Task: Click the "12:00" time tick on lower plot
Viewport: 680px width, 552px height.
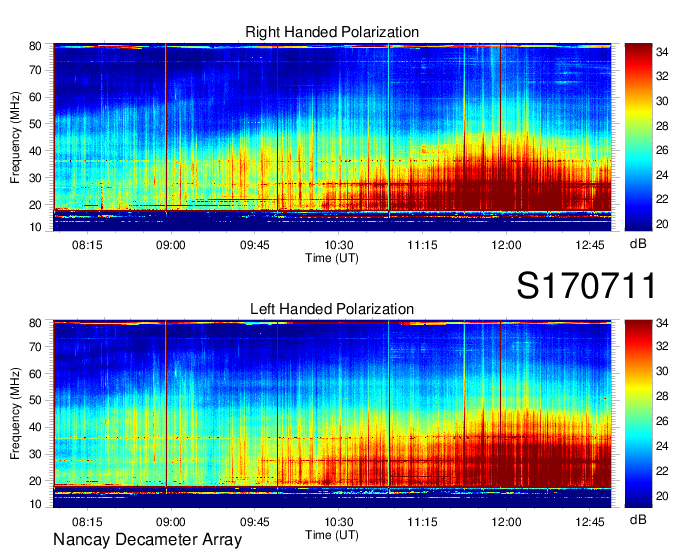Action: (506, 522)
